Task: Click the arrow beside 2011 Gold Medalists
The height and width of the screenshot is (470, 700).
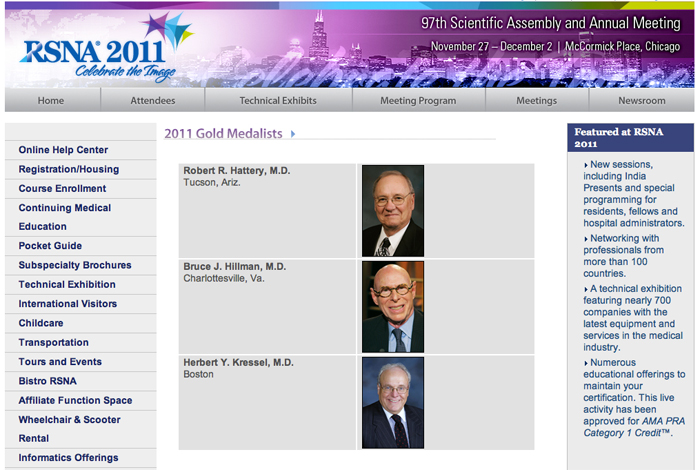Action: 293,133
